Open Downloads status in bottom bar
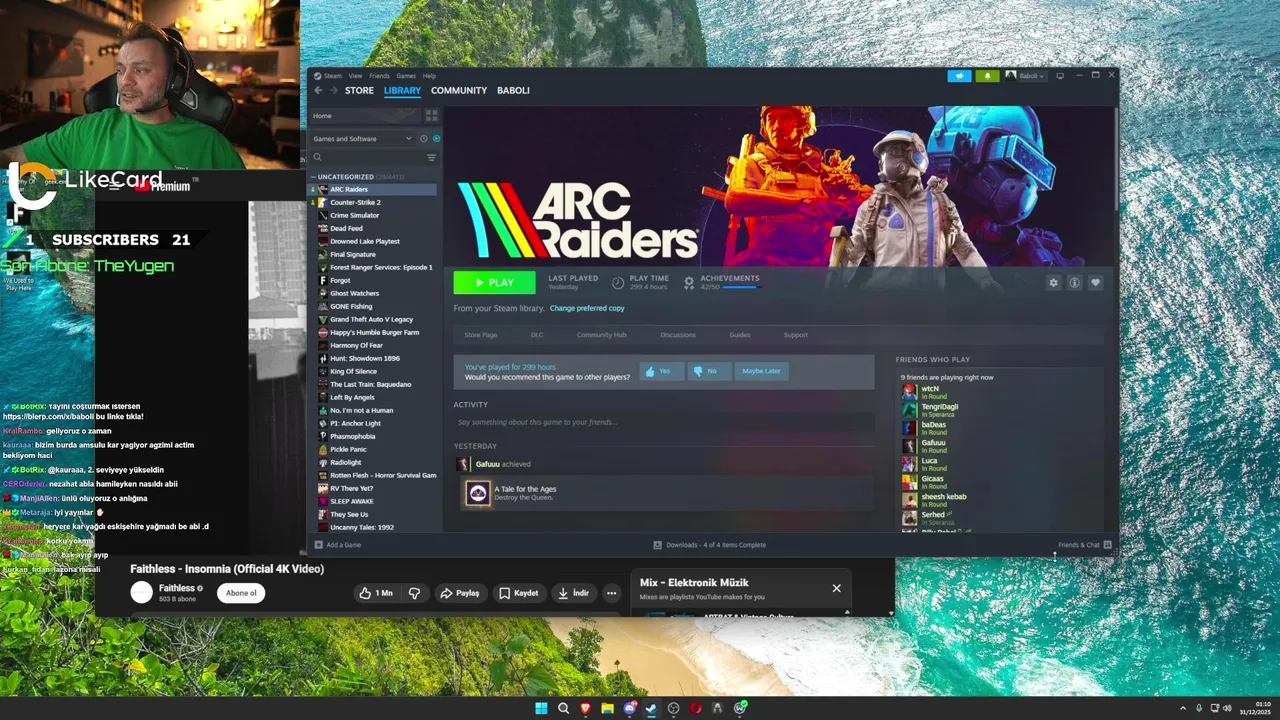This screenshot has height=720, width=1280. coord(710,545)
